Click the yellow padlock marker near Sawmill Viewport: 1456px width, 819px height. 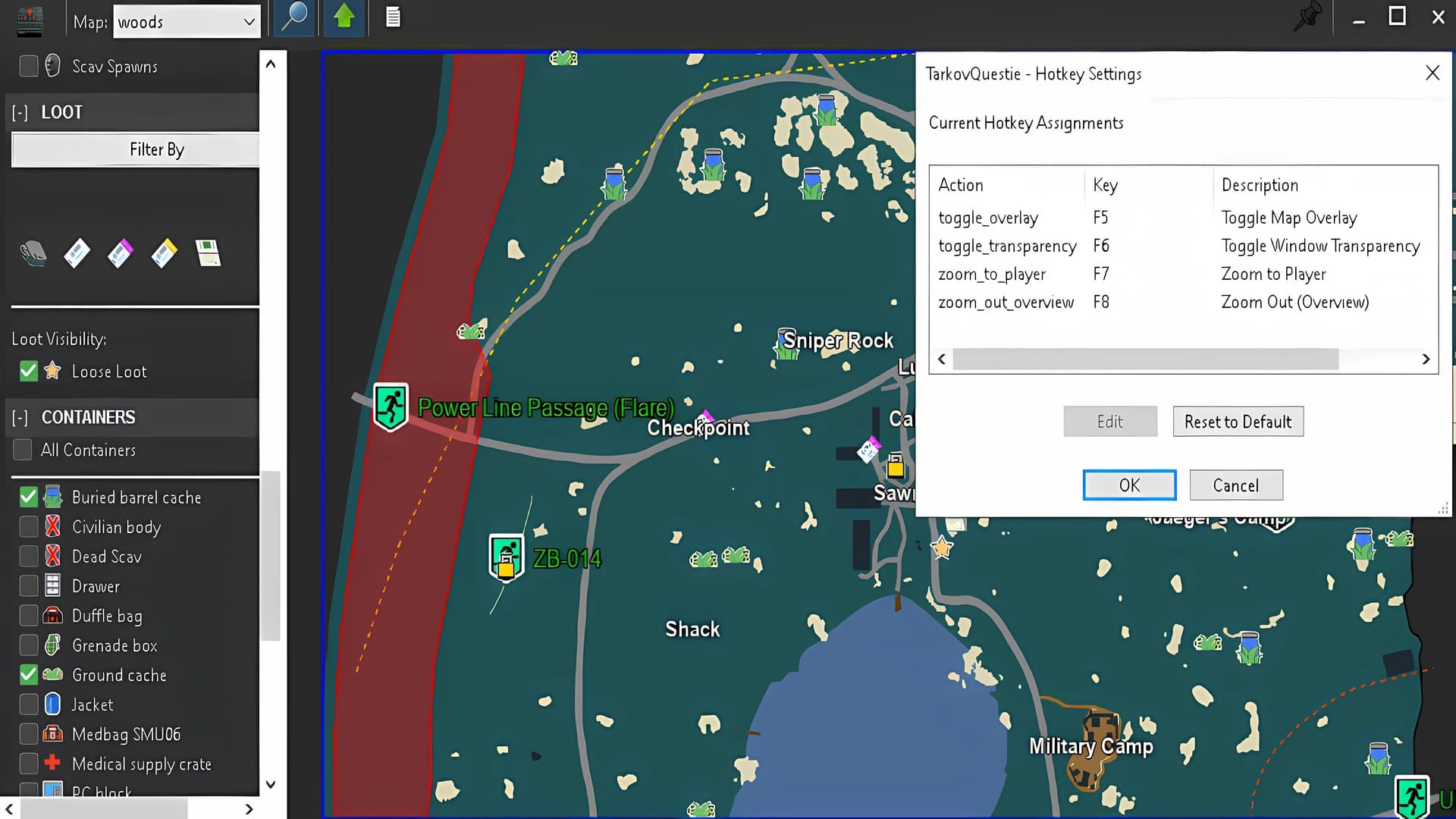[x=896, y=465]
